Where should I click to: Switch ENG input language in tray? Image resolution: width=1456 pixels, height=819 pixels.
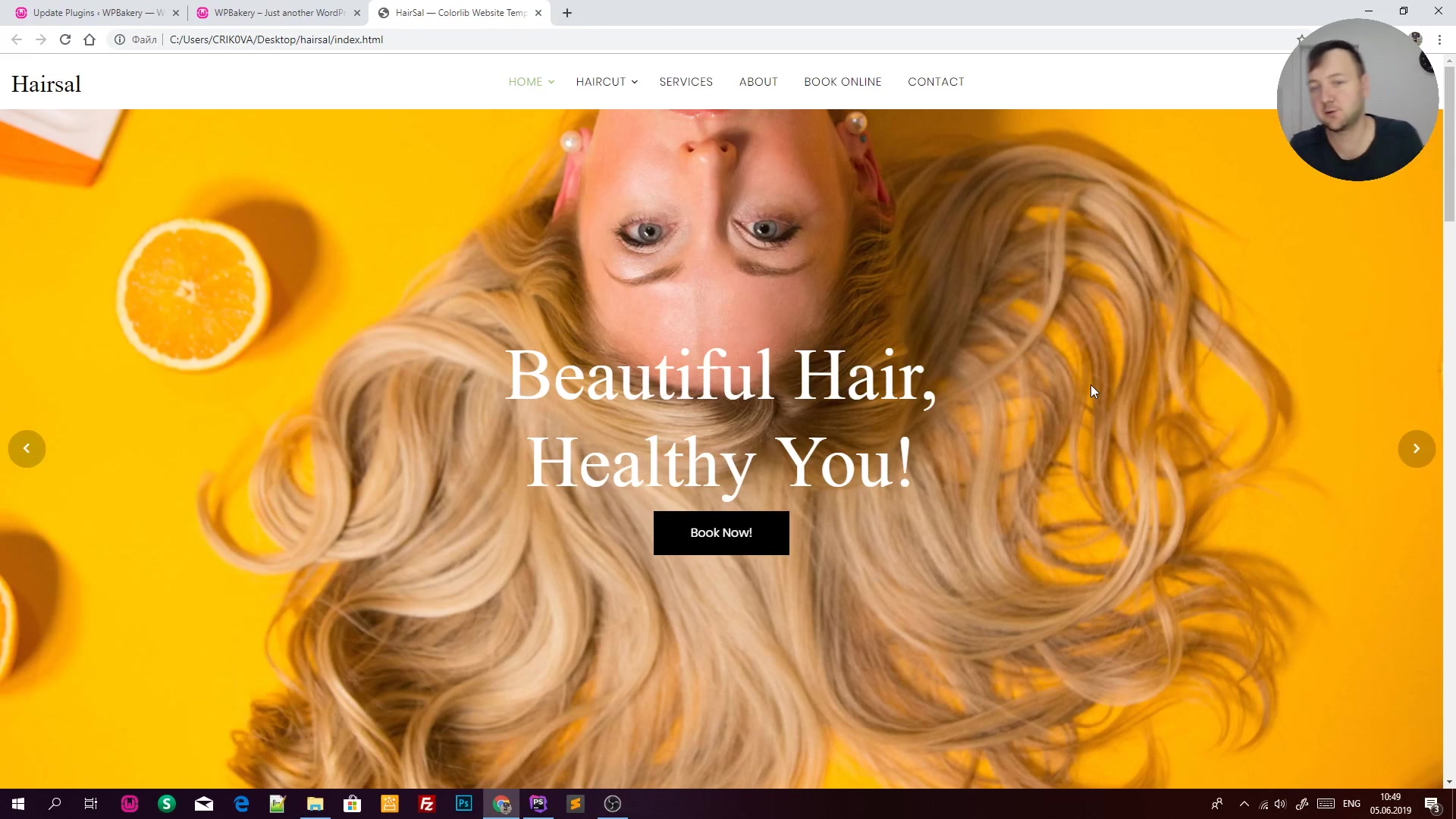pyautogui.click(x=1351, y=804)
